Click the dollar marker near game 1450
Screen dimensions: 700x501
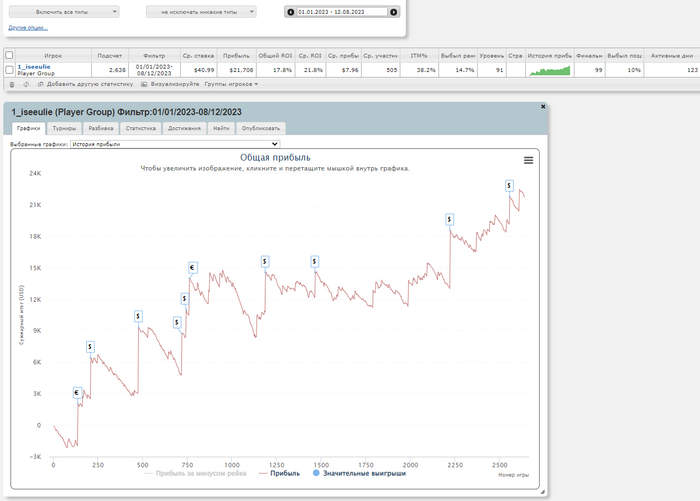pyautogui.click(x=315, y=262)
